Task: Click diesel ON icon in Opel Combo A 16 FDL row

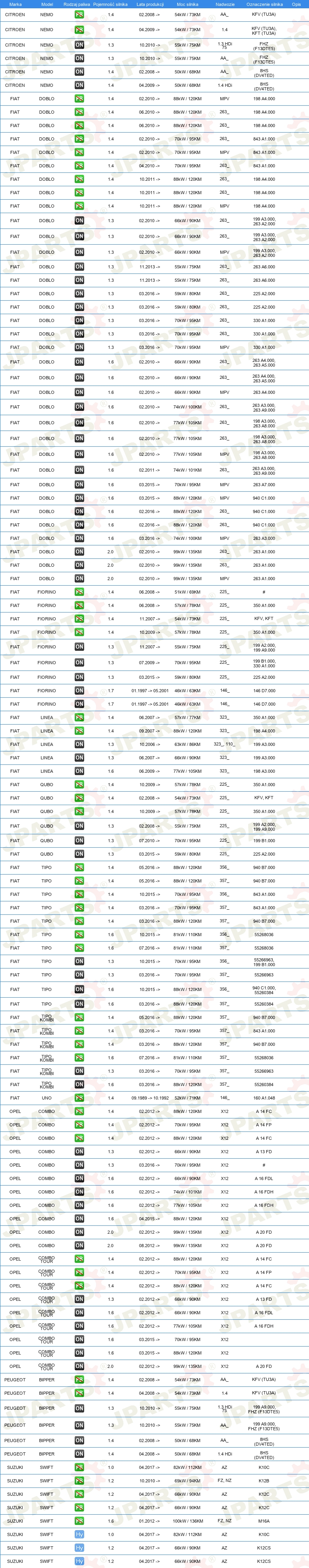Action: pyautogui.click(x=79, y=1178)
